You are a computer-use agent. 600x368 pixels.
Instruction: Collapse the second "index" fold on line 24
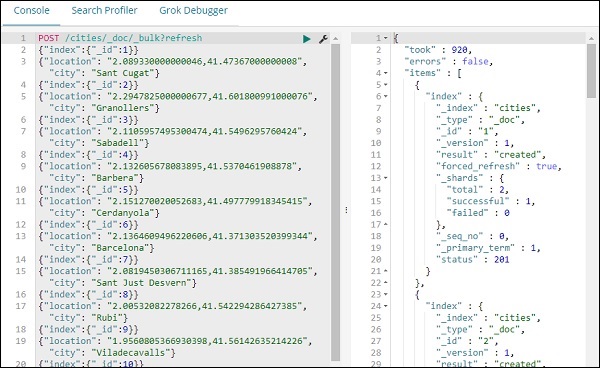click(x=386, y=306)
